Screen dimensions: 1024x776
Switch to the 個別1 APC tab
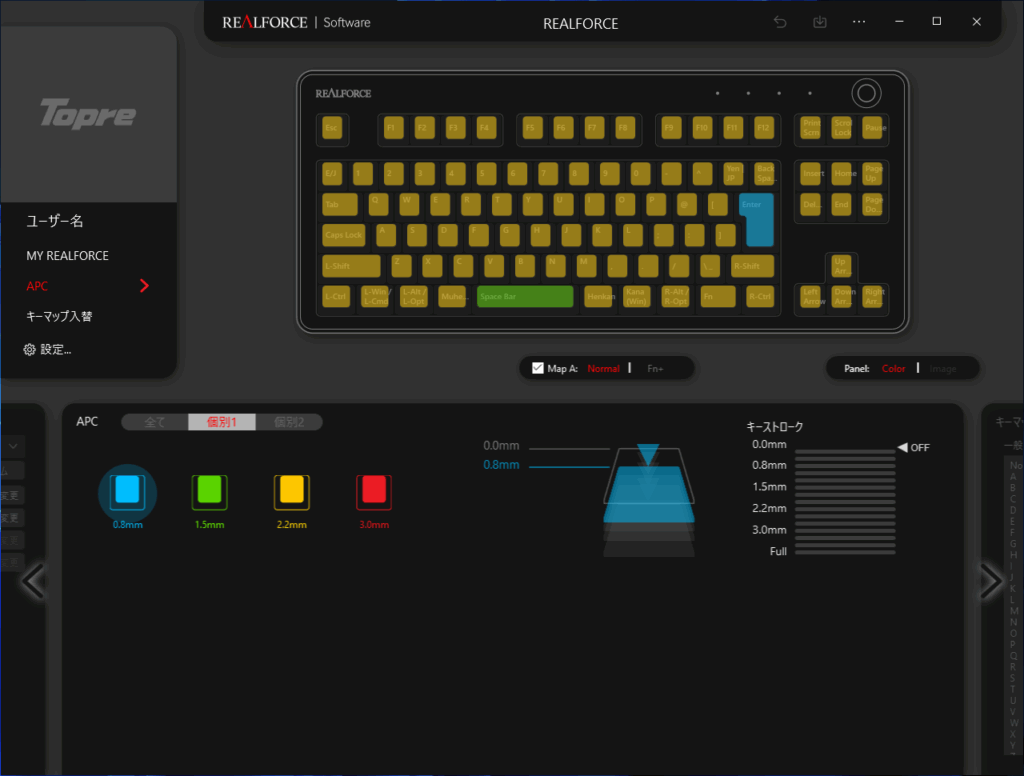tap(221, 422)
